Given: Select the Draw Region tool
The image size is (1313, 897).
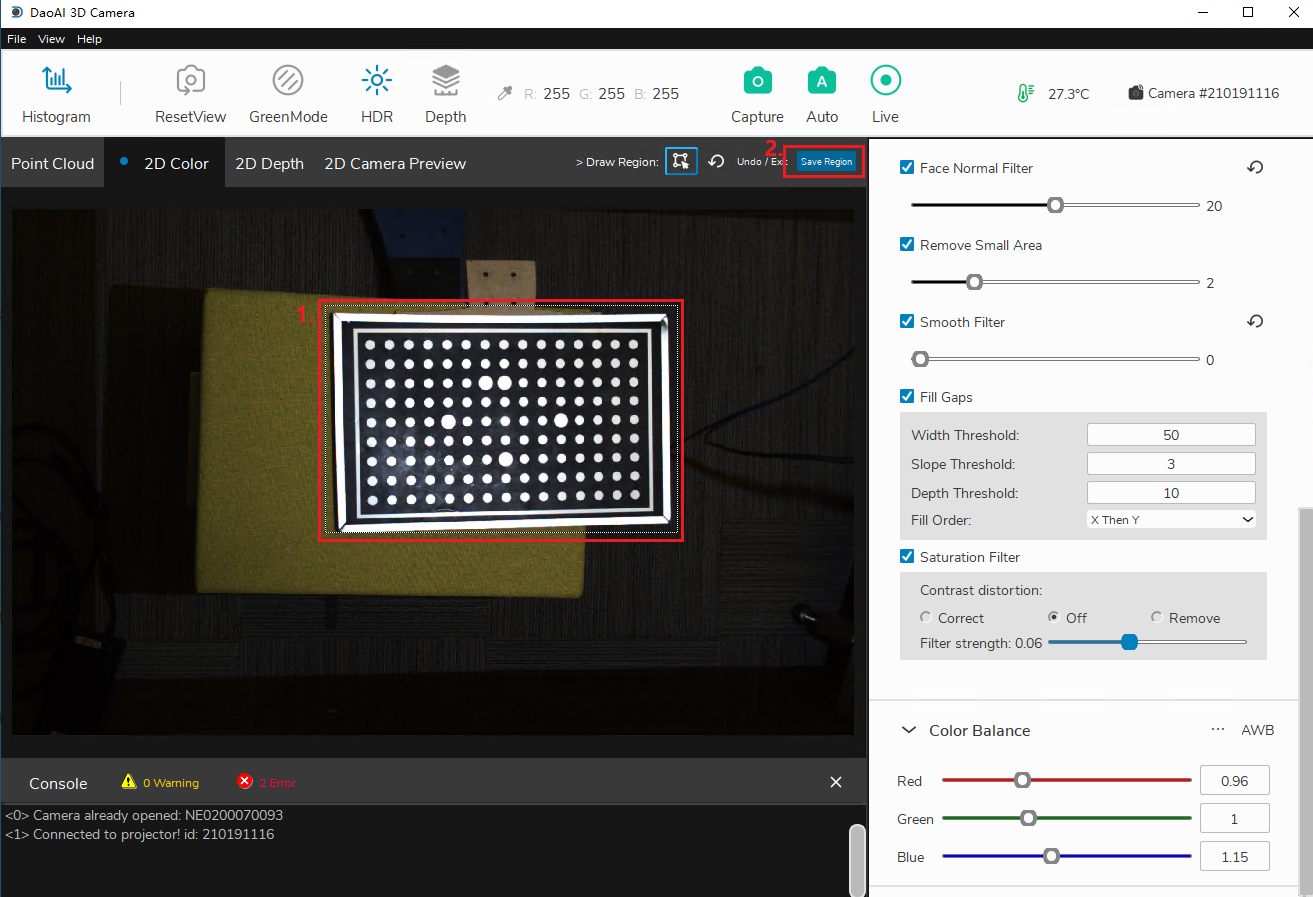Looking at the screenshot, I should pos(681,161).
